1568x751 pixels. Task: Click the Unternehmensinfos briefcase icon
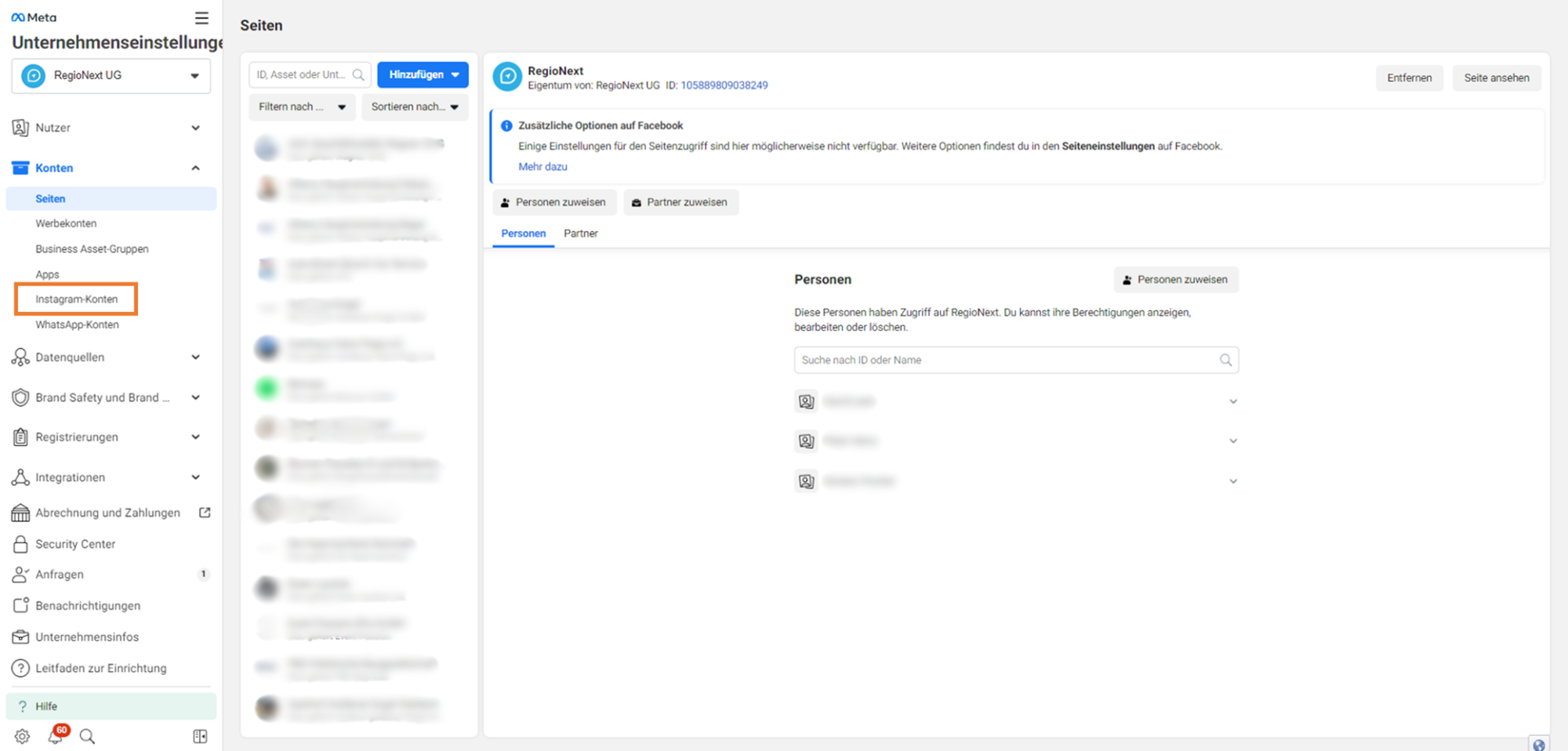click(x=20, y=637)
